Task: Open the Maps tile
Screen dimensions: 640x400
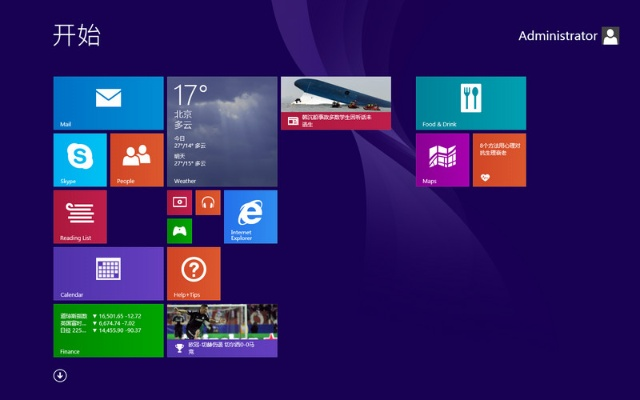Action: 442,160
